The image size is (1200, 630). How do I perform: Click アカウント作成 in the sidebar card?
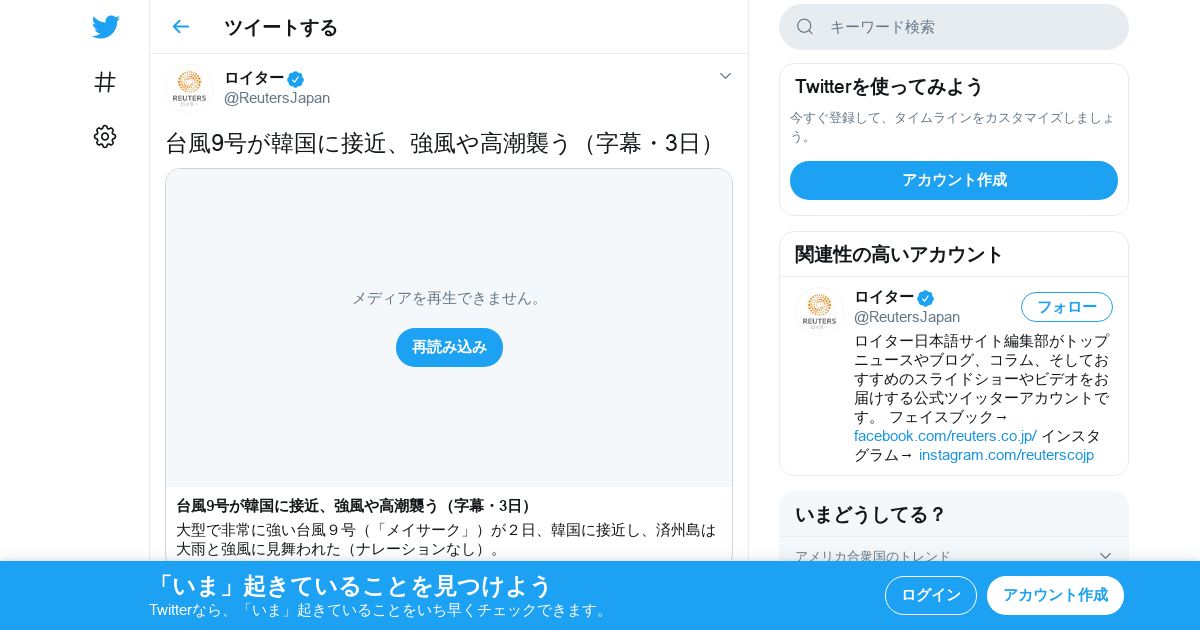[x=954, y=180]
